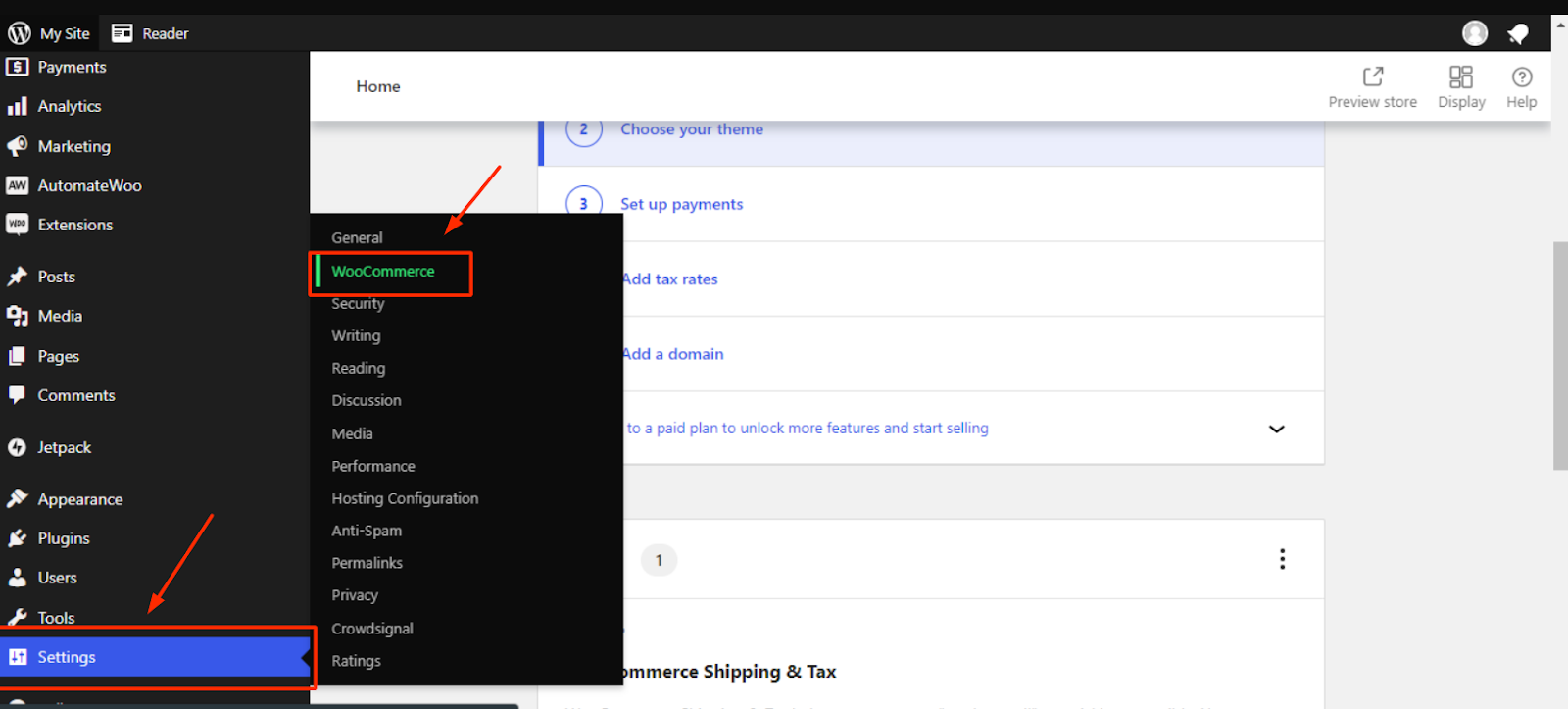Open Reading settings submenu item
The image size is (1568, 709).
click(359, 368)
